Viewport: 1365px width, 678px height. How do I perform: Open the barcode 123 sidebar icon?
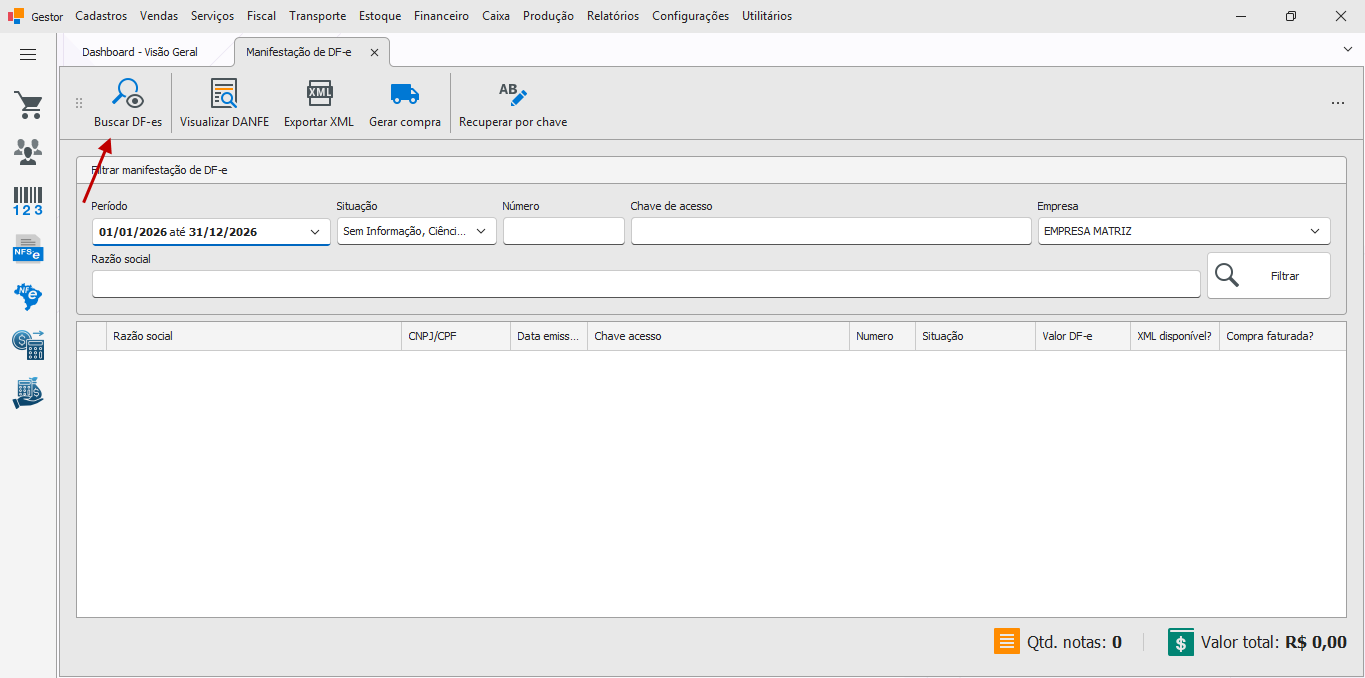click(28, 200)
